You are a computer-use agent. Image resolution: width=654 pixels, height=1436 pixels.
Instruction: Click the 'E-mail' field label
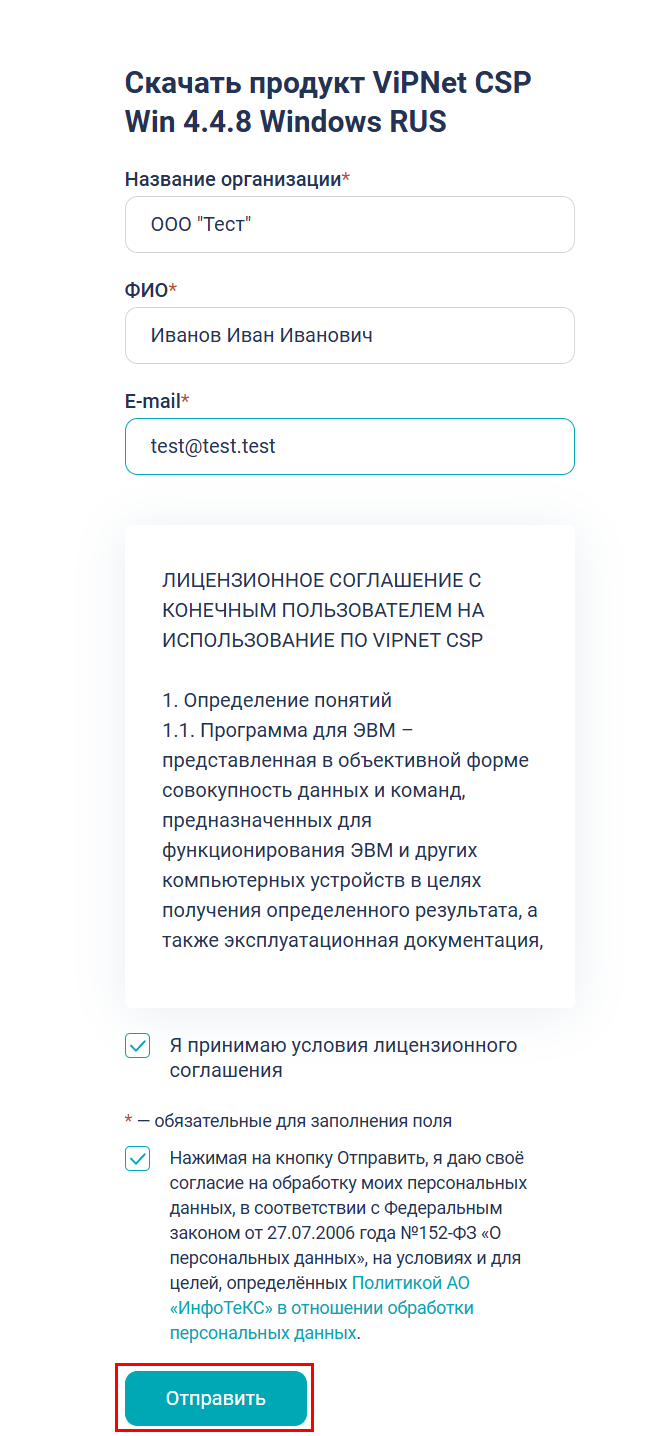pos(152,401)
